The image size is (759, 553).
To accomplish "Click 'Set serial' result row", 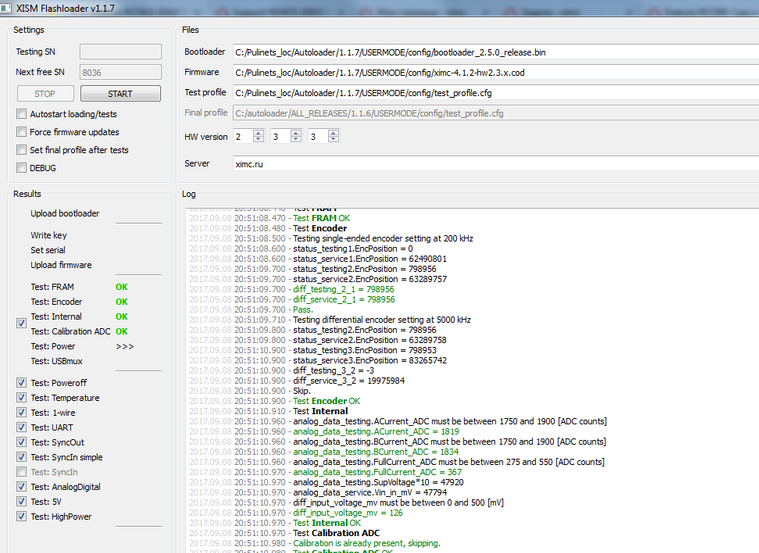I will tap(48, 250).
